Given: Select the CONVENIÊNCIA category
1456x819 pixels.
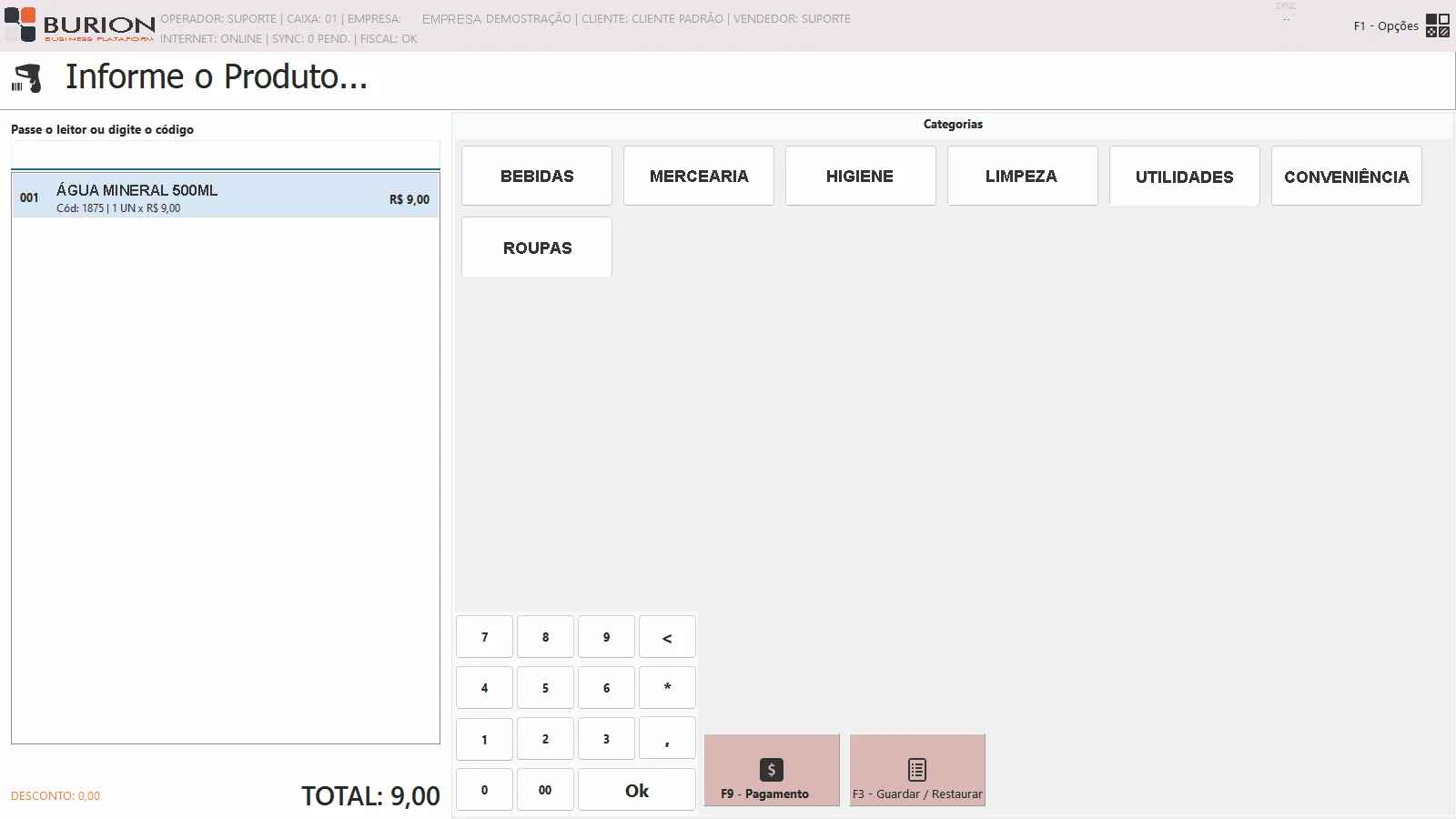Looking at the screenshot, I should 1347,176.
